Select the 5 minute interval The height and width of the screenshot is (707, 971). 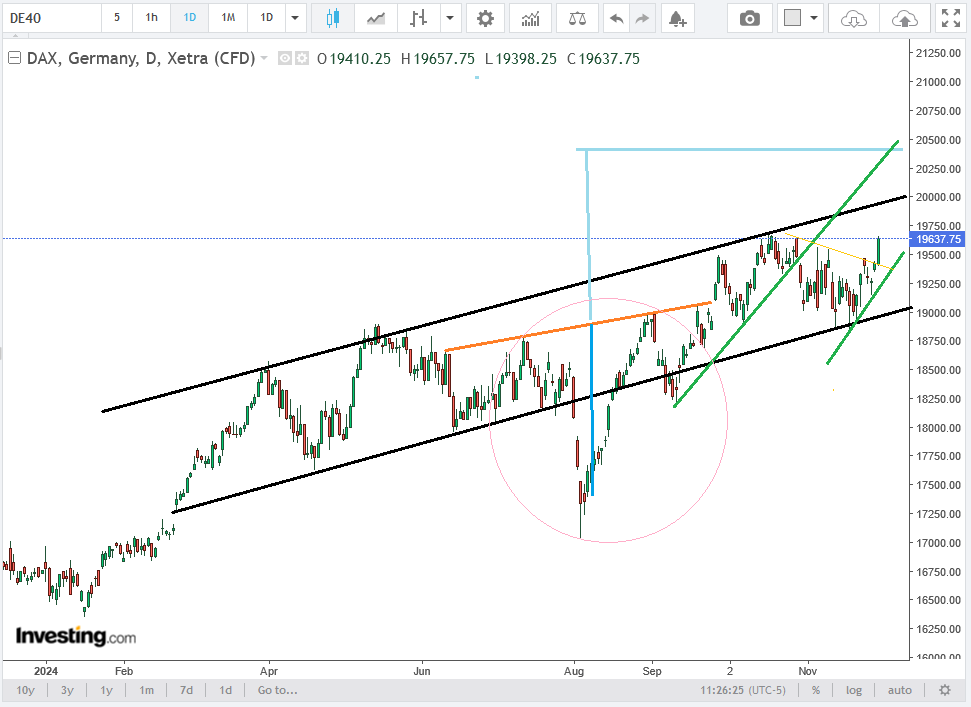[x=116, y=18]
